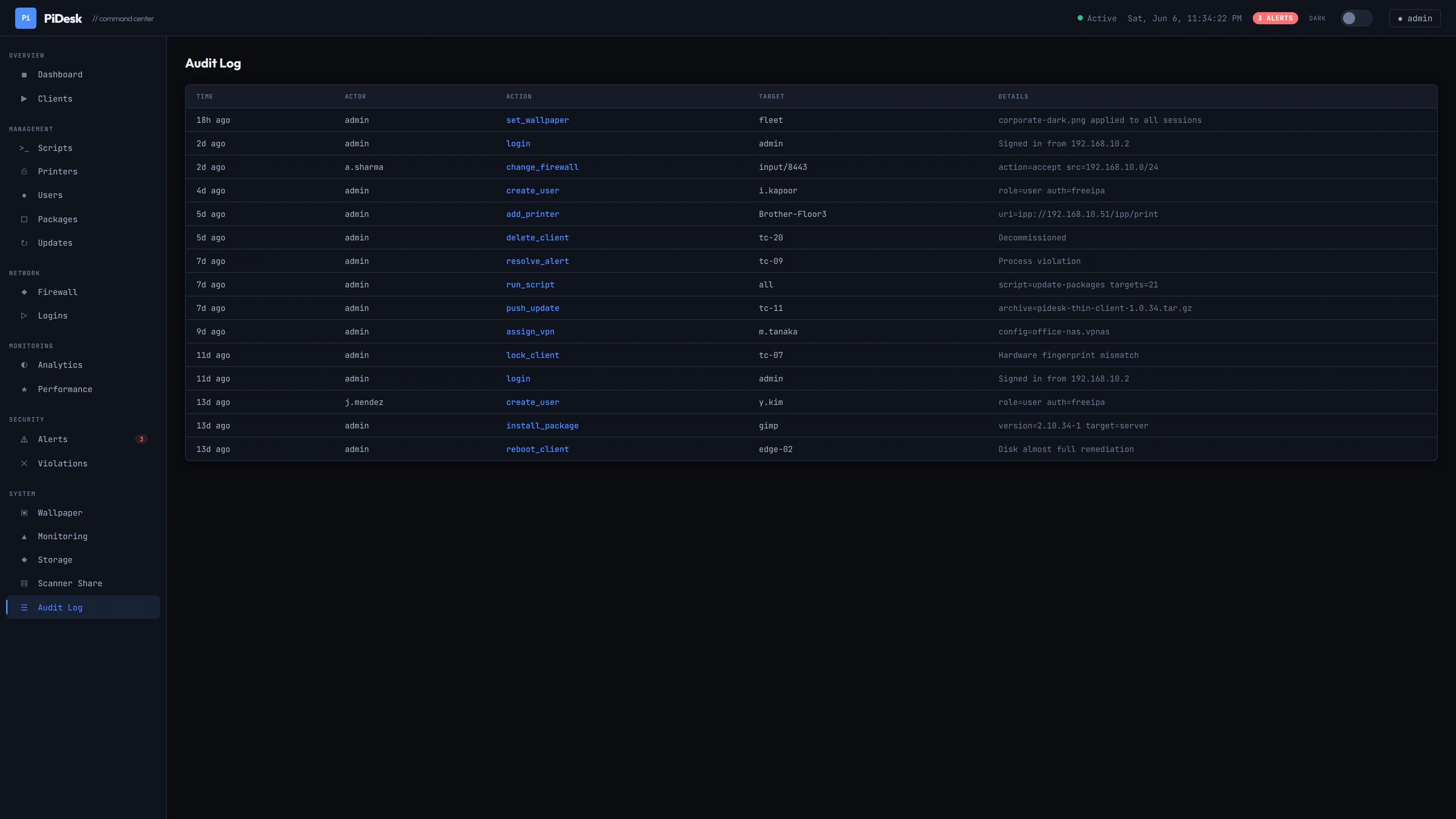Open the 3 ALERTS badge
Image resolution: width=1456 pixels, height=819 pixels.
[x=1275, y=18]
